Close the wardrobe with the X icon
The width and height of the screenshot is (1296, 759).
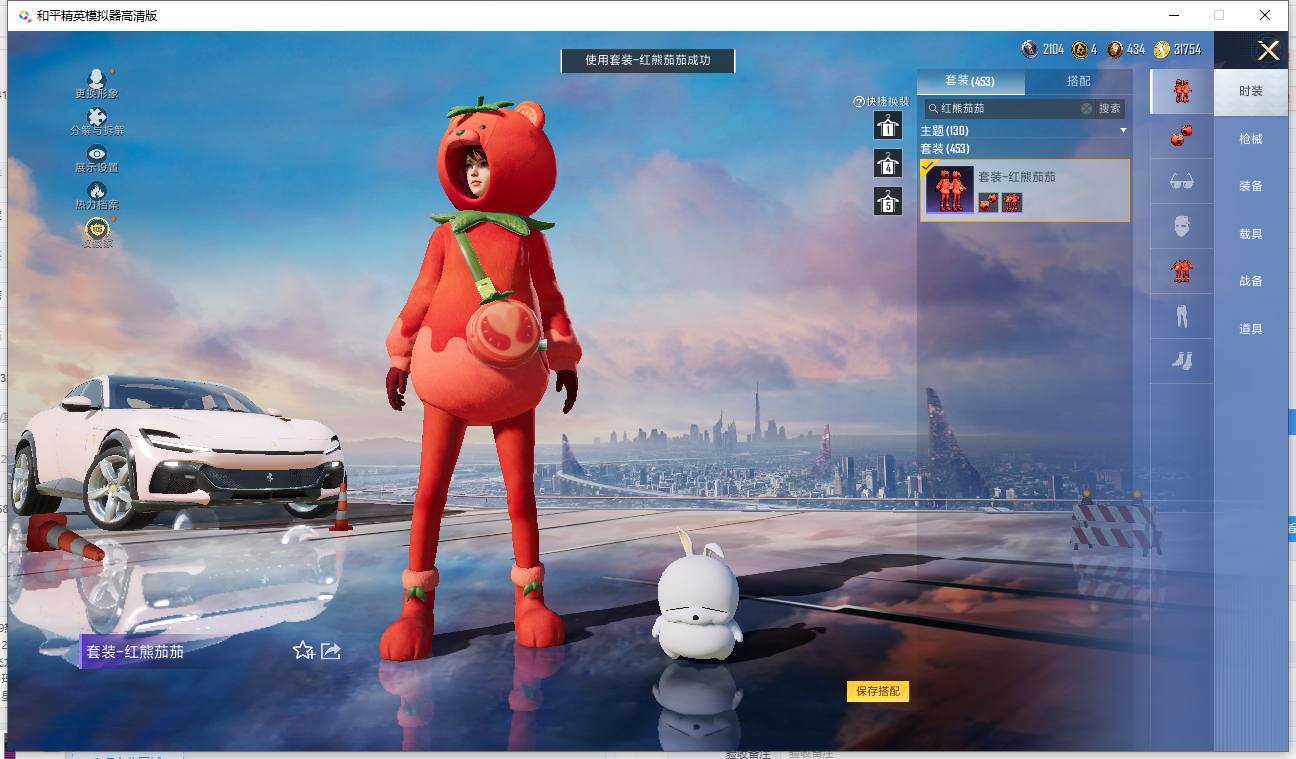point(1268,51)
